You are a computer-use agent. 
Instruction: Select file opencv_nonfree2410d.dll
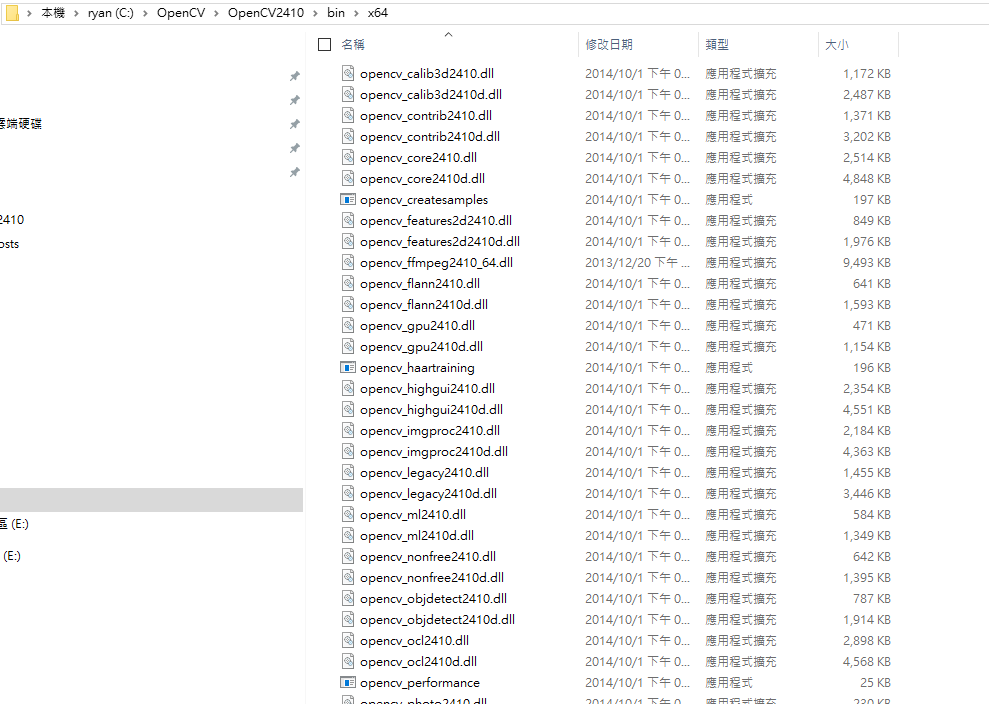[432, 577]
